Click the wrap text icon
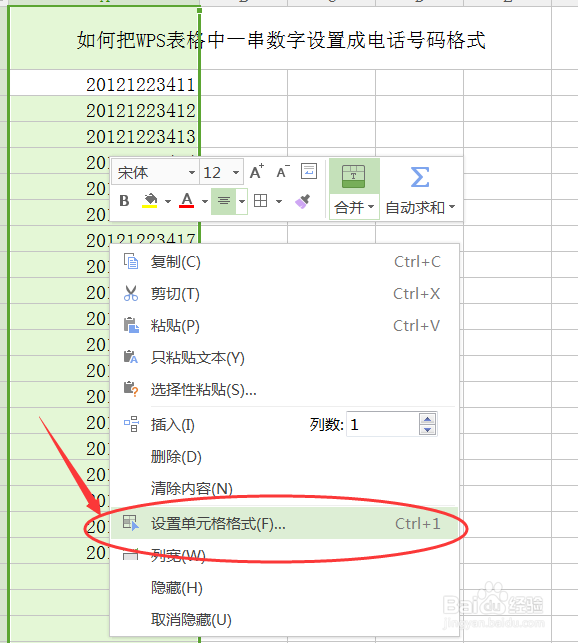This screenshot has width=578, height=643. tap(309, 171)
